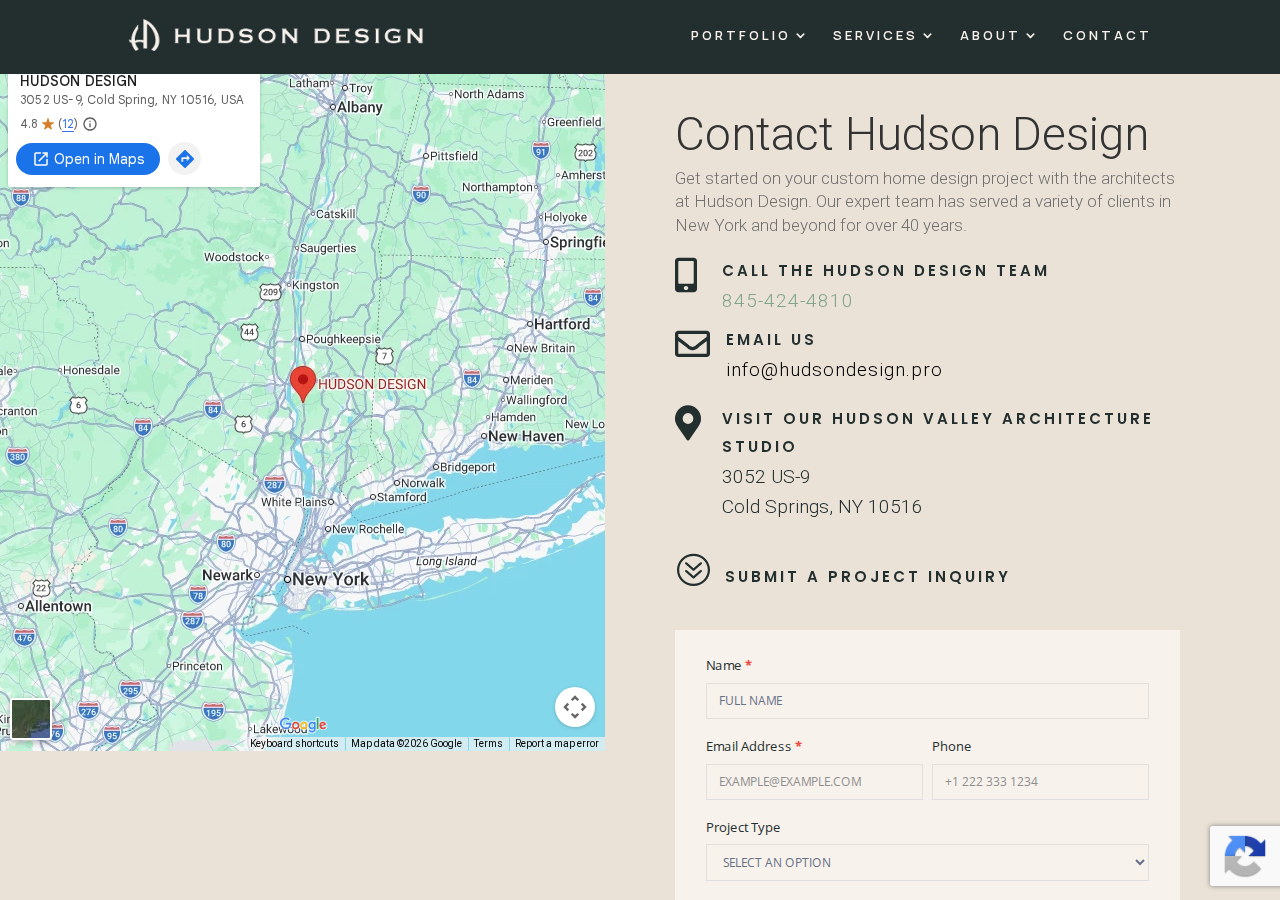This screenshot has height=900, width=1280.
Task: Expand the About chevron arrow
Action: (1030, 36)
